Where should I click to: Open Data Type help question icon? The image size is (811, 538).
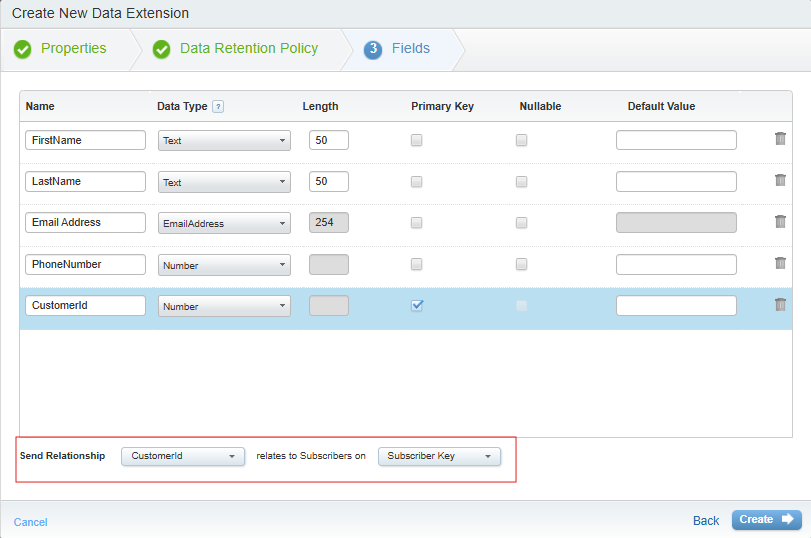[218, 107]
